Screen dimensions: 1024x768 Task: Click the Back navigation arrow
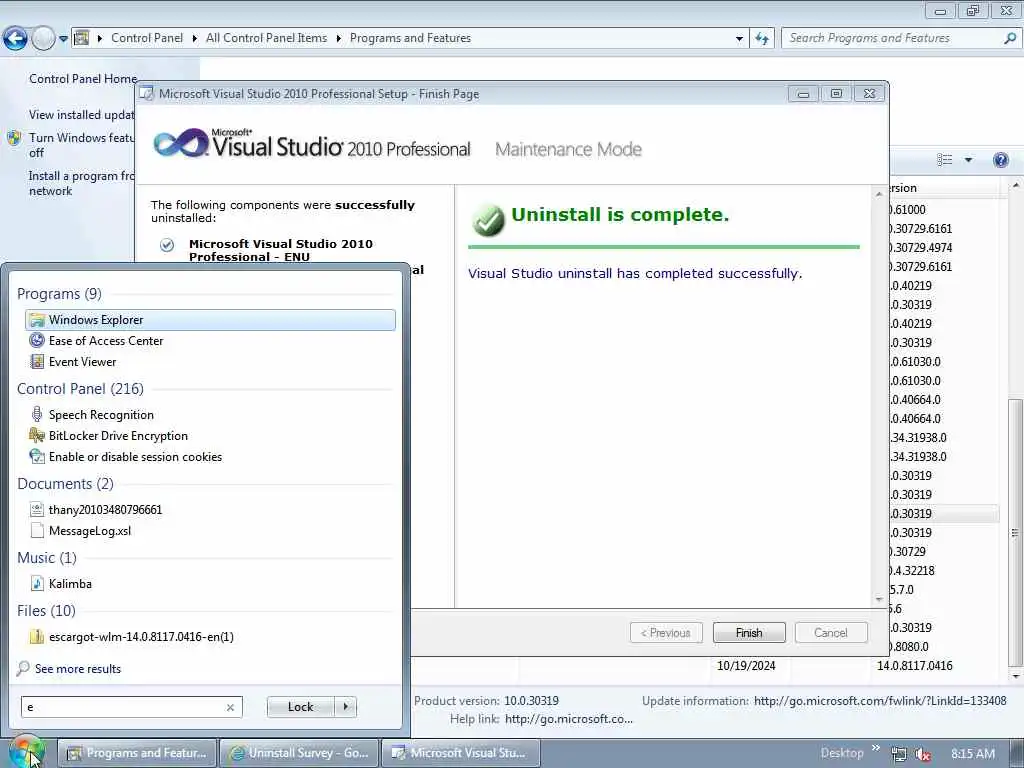[15, 39]
